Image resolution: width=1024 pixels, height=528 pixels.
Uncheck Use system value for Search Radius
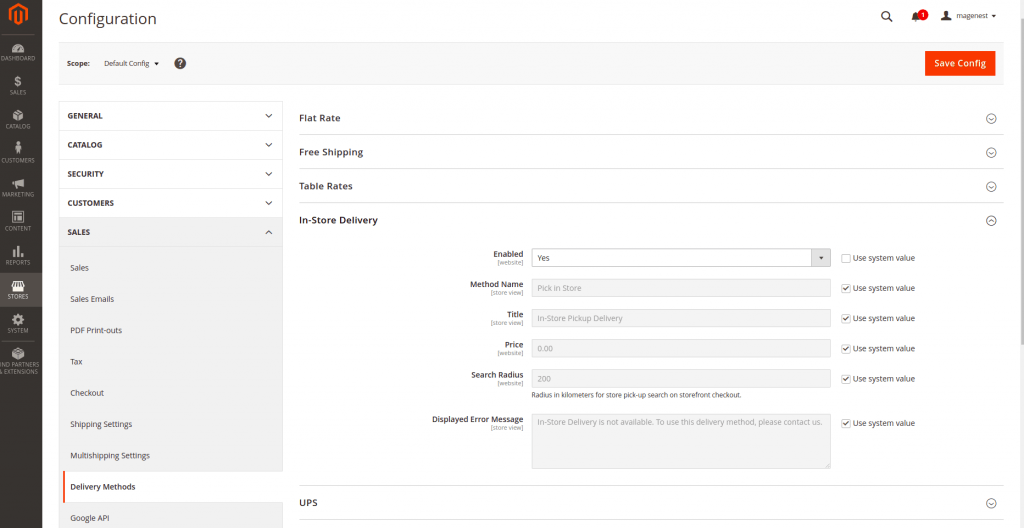[x=846, y=378]
